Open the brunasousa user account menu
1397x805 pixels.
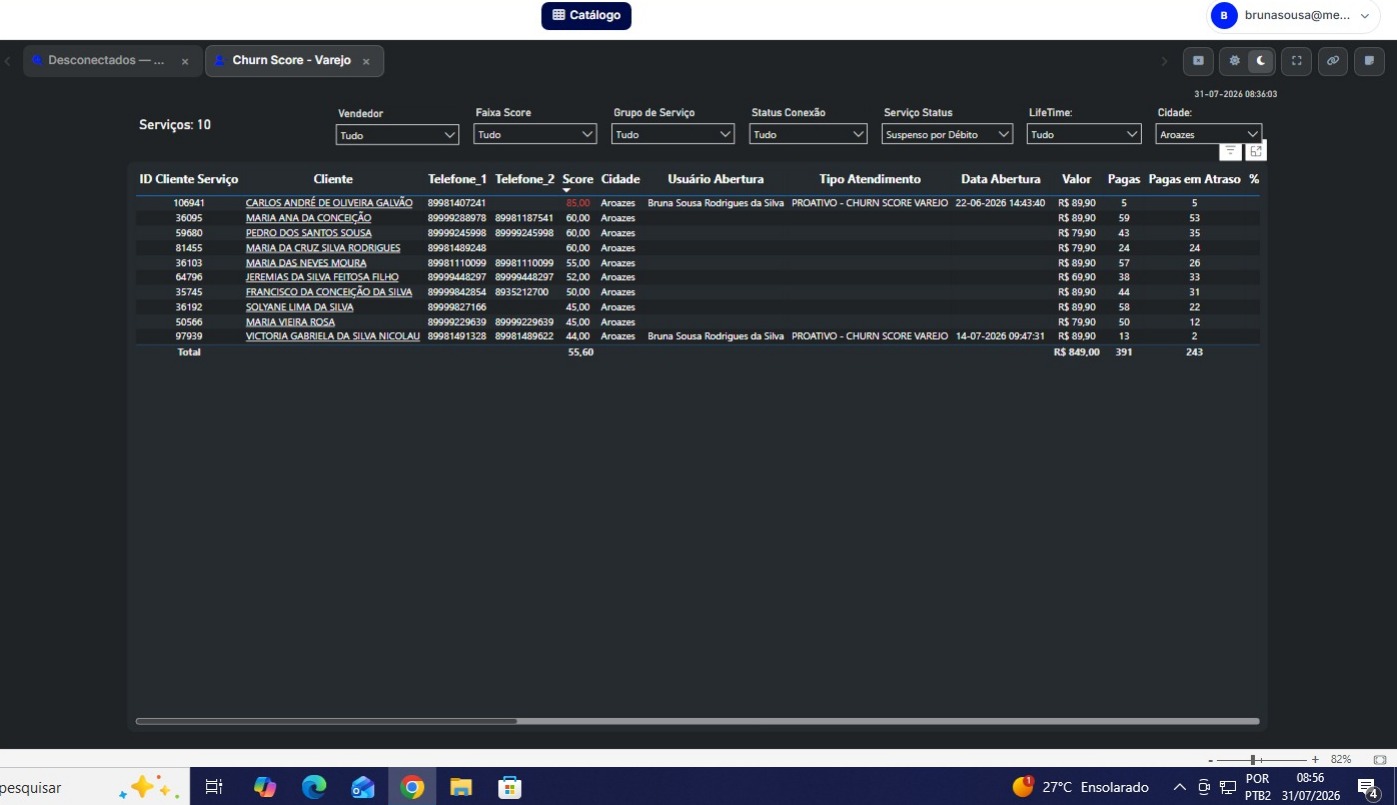tap(1294, 16)
